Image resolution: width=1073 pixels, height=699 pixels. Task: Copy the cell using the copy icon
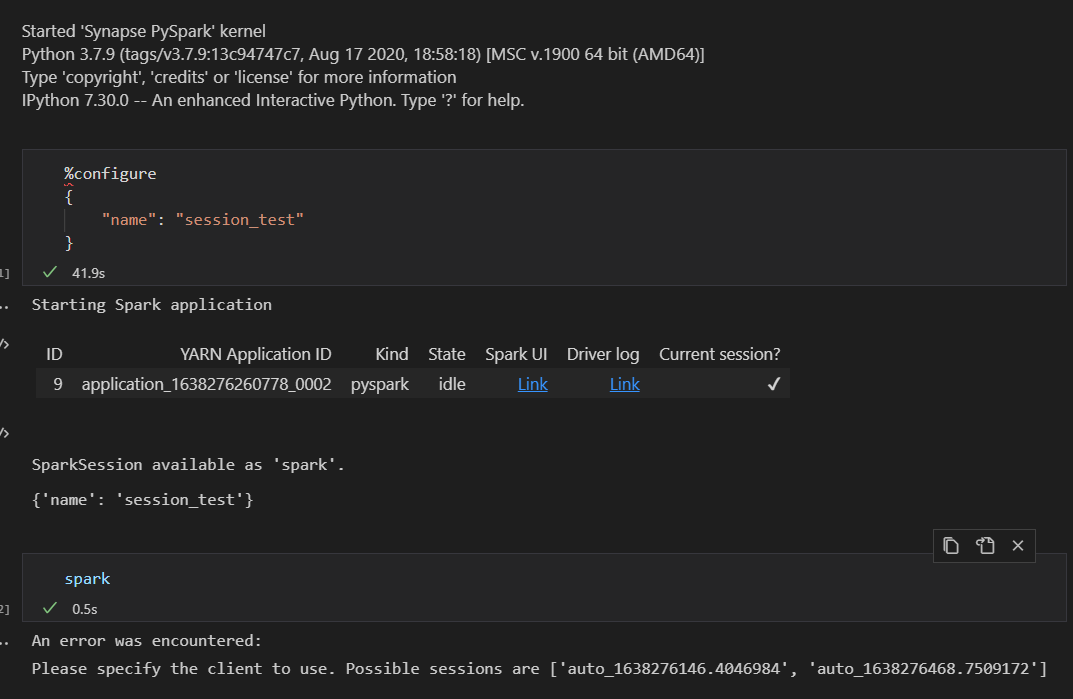tap(951, 546)
